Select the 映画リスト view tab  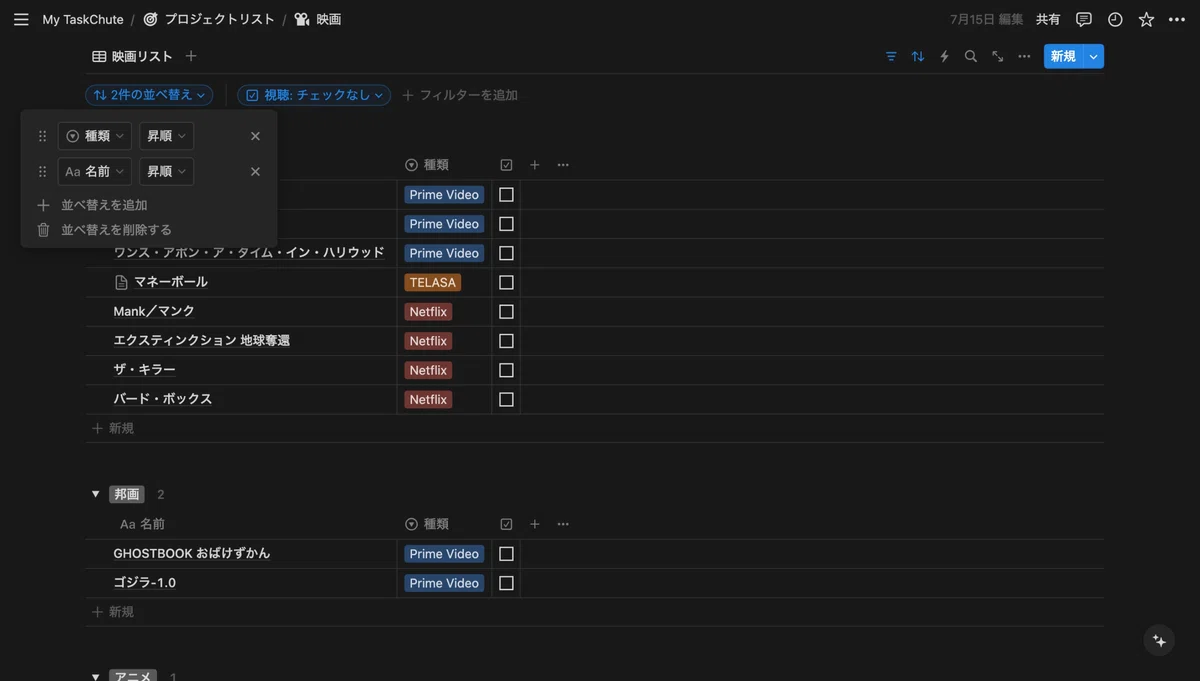[132, 56]
